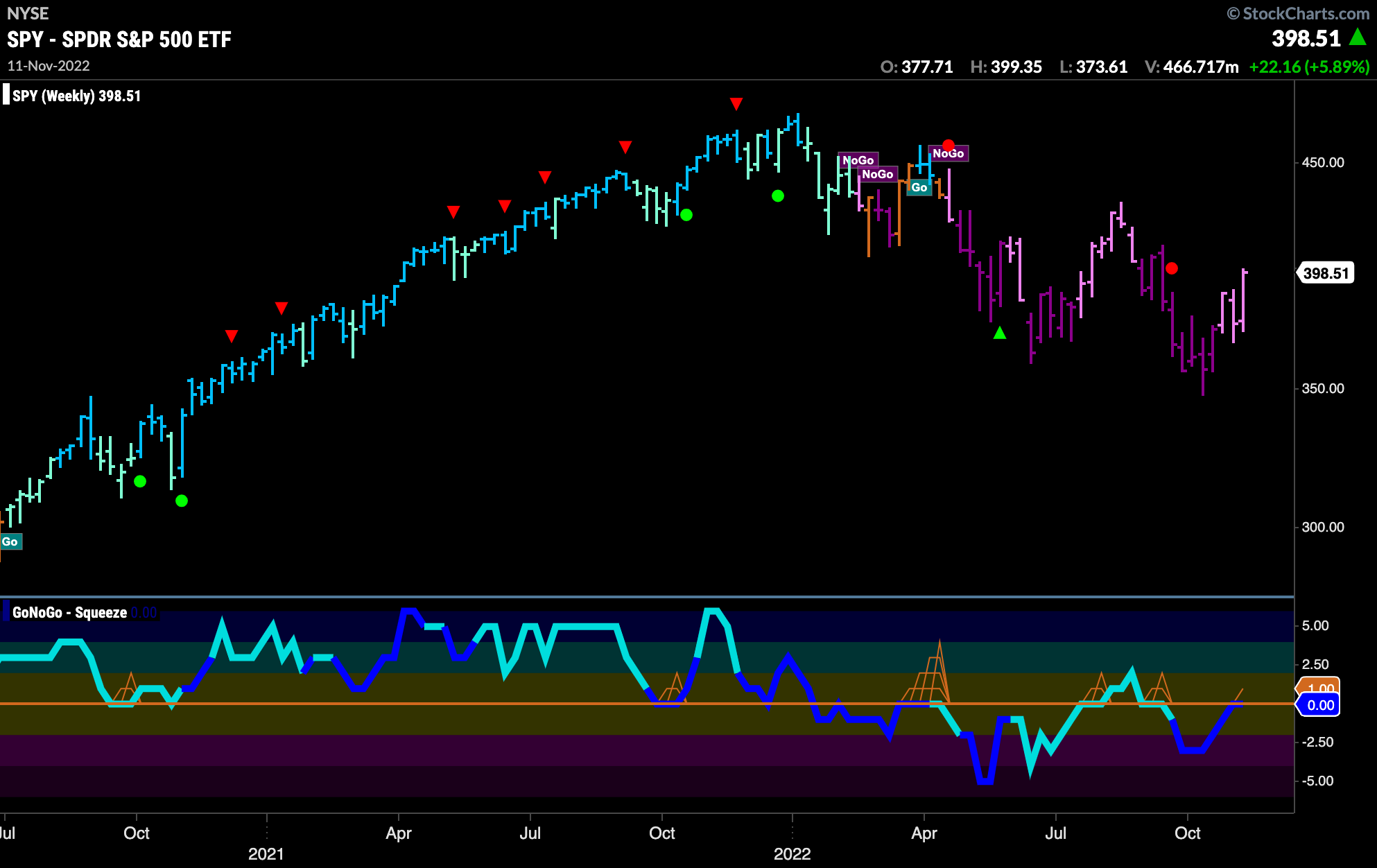Click the white 398.51 price tag on axis
The width and height of the screenshot is (1377, 868).
coord(1325,273)
